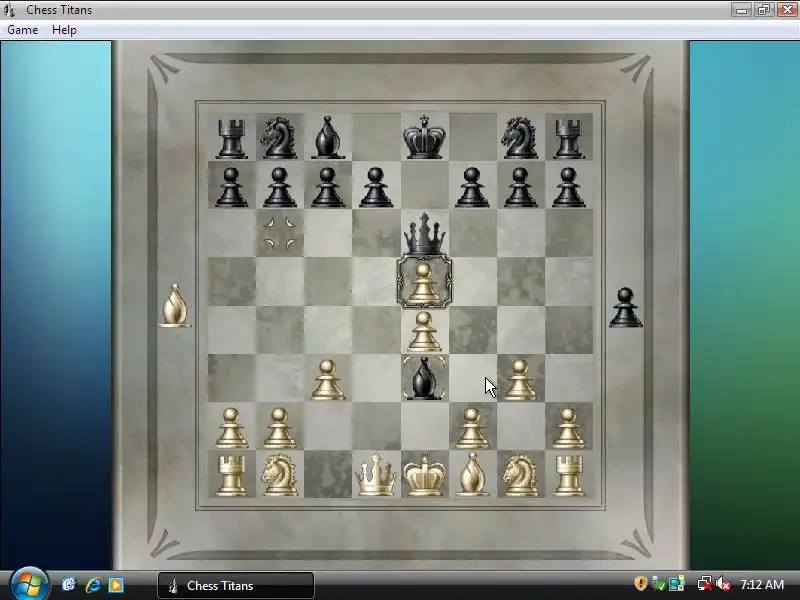Select the white pawn on a2
Image resolution: width=800 pixels, height=600 pixels.
coord(231,428)
